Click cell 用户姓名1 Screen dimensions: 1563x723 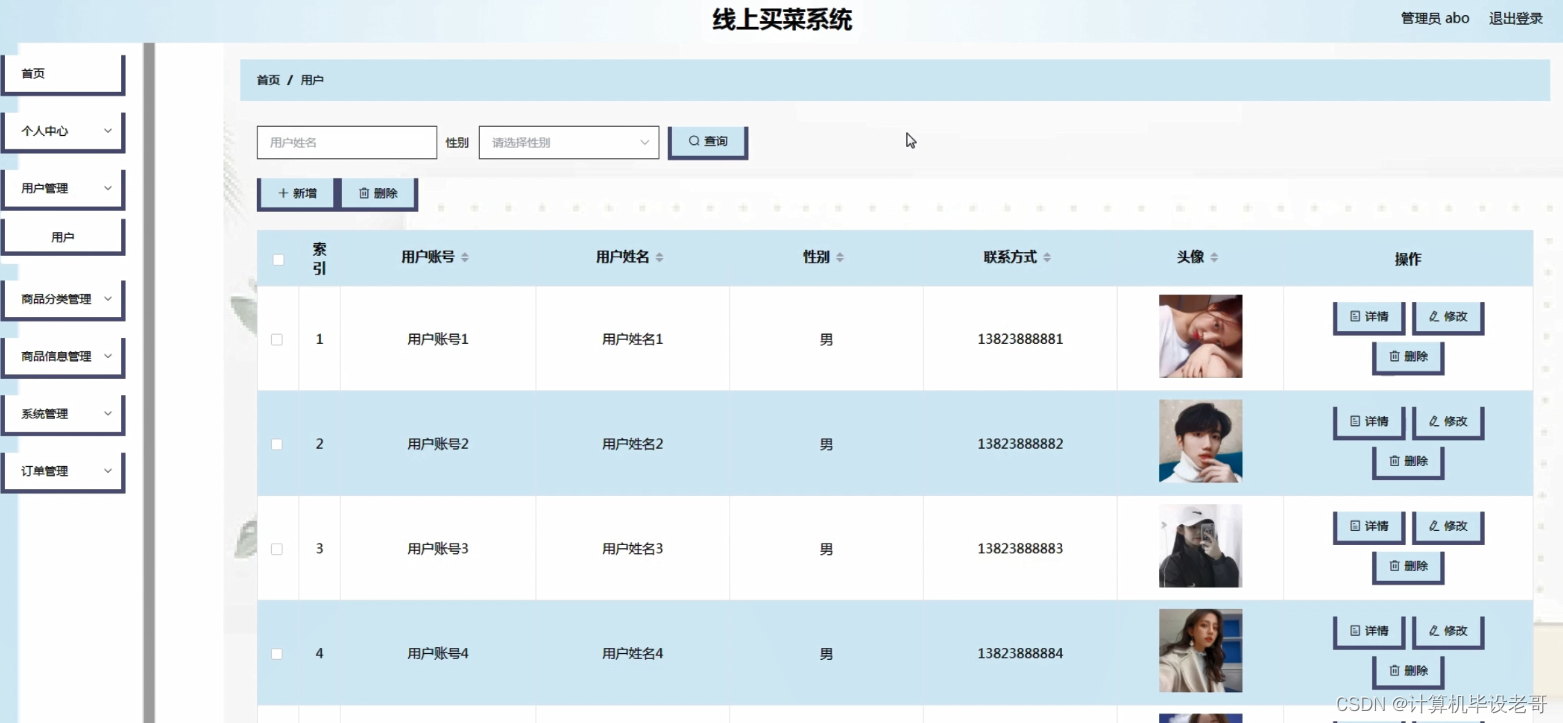(632, 340)
